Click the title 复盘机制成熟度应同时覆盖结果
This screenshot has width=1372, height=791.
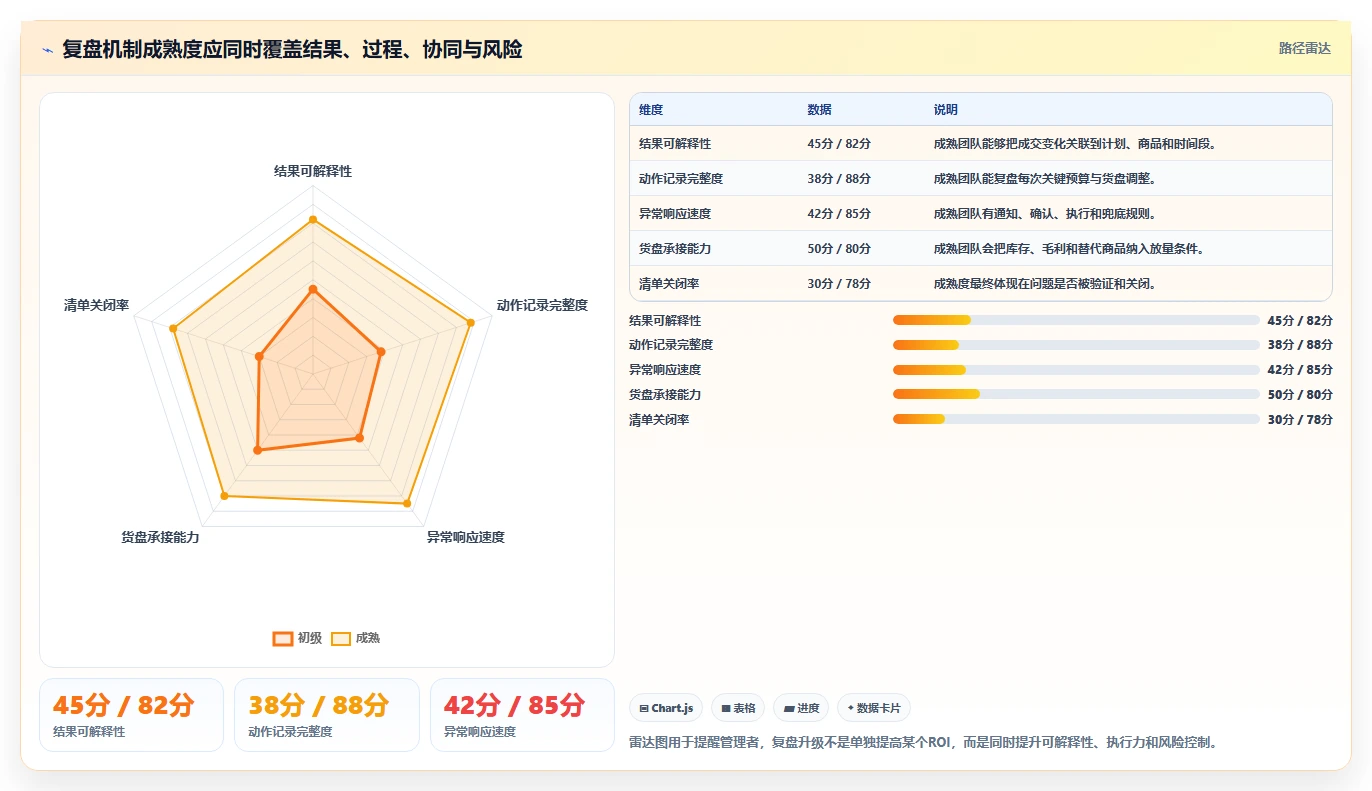[x=292, y=49]
